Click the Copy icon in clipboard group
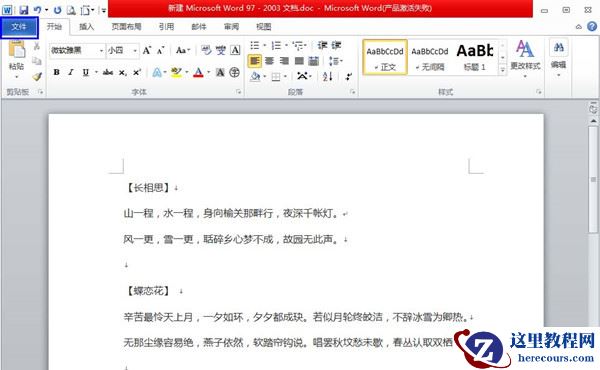Image resolution: width=600 pixels, height=370 pixels. (x=37, y=61)
